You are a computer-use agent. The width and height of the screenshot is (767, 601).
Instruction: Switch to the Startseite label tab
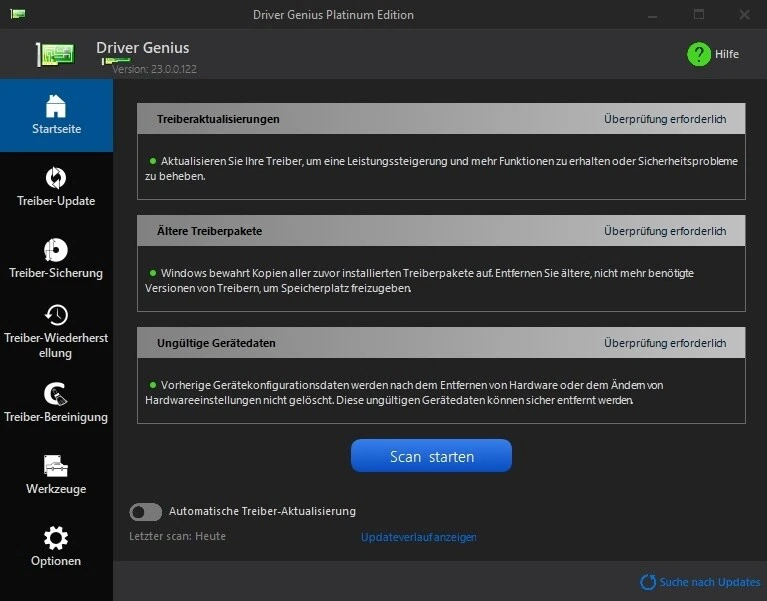coord(57,129)
